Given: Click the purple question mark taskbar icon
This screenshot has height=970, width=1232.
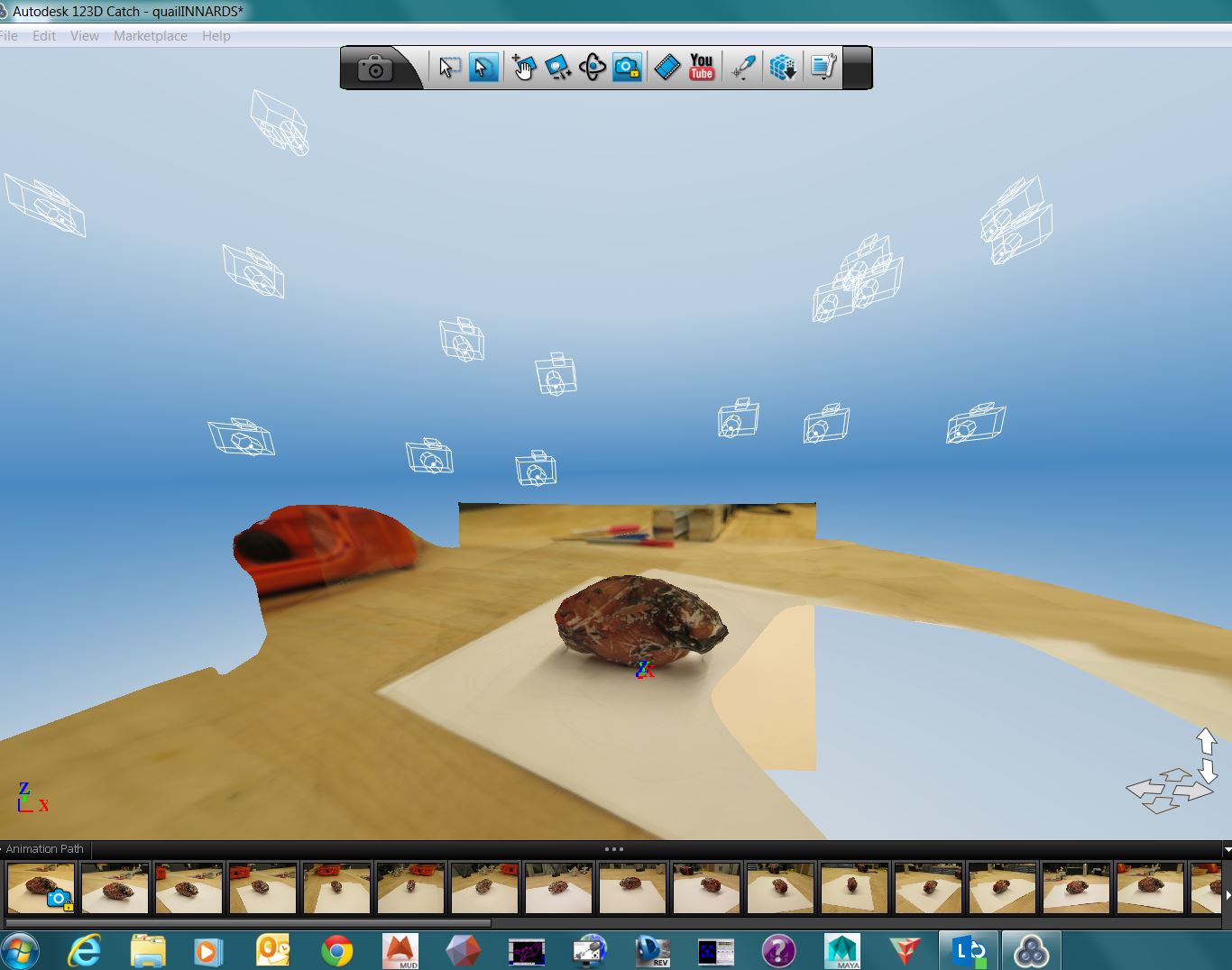Looking at the screenshot, I should (779, 951).
